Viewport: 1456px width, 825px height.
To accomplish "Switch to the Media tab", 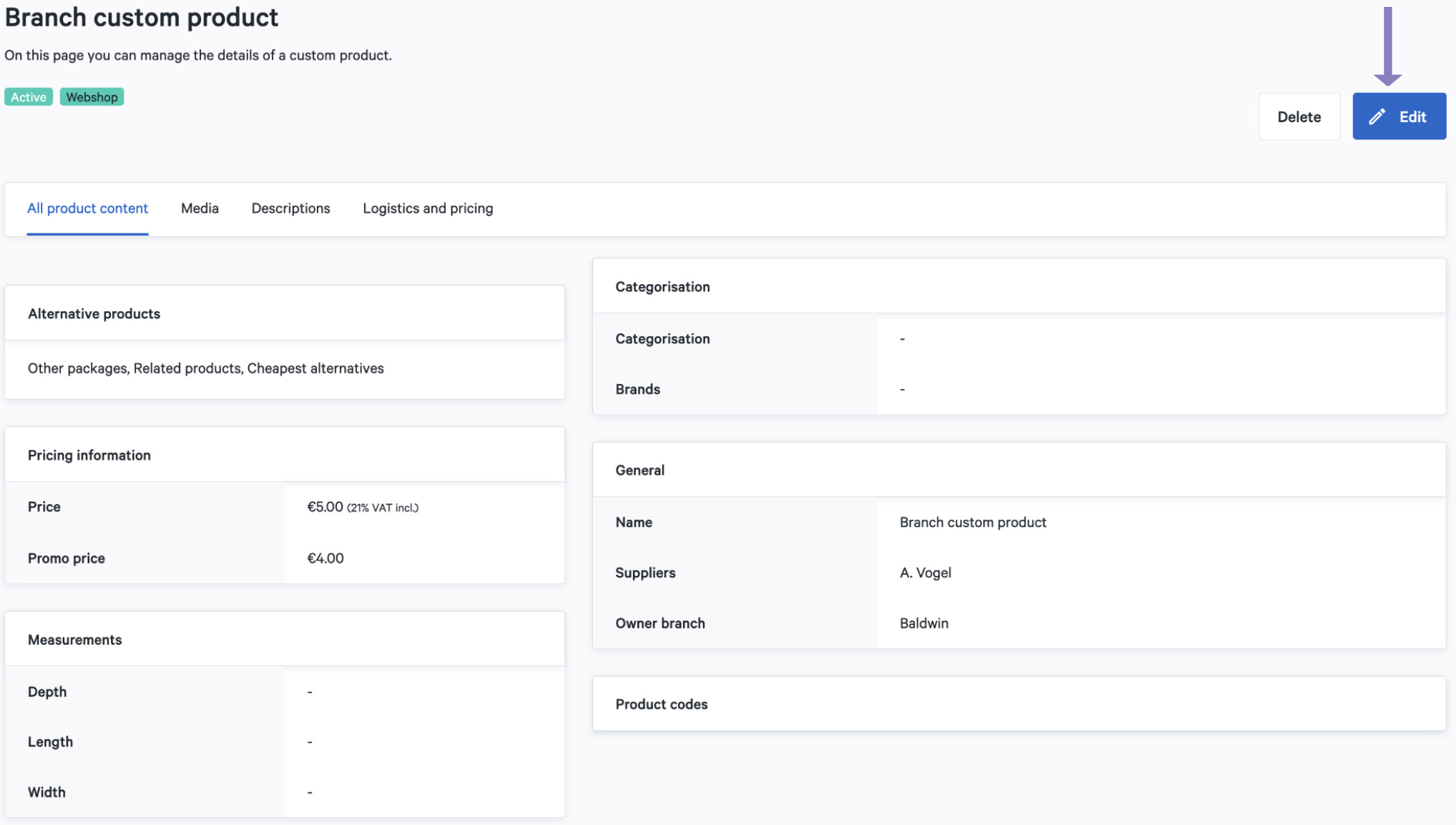I will (x=200, y=208).
